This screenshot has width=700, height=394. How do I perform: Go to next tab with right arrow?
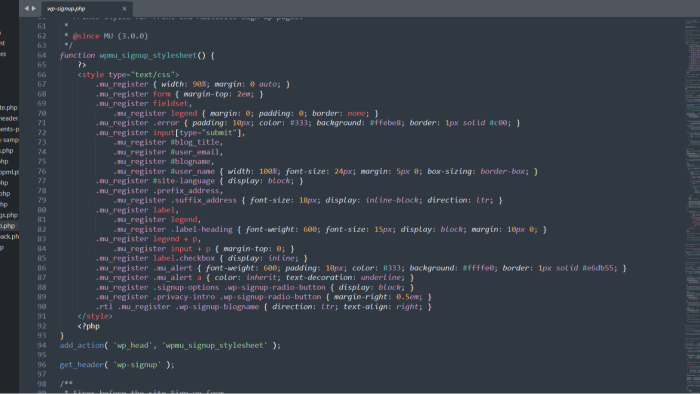tap(33, 8)
